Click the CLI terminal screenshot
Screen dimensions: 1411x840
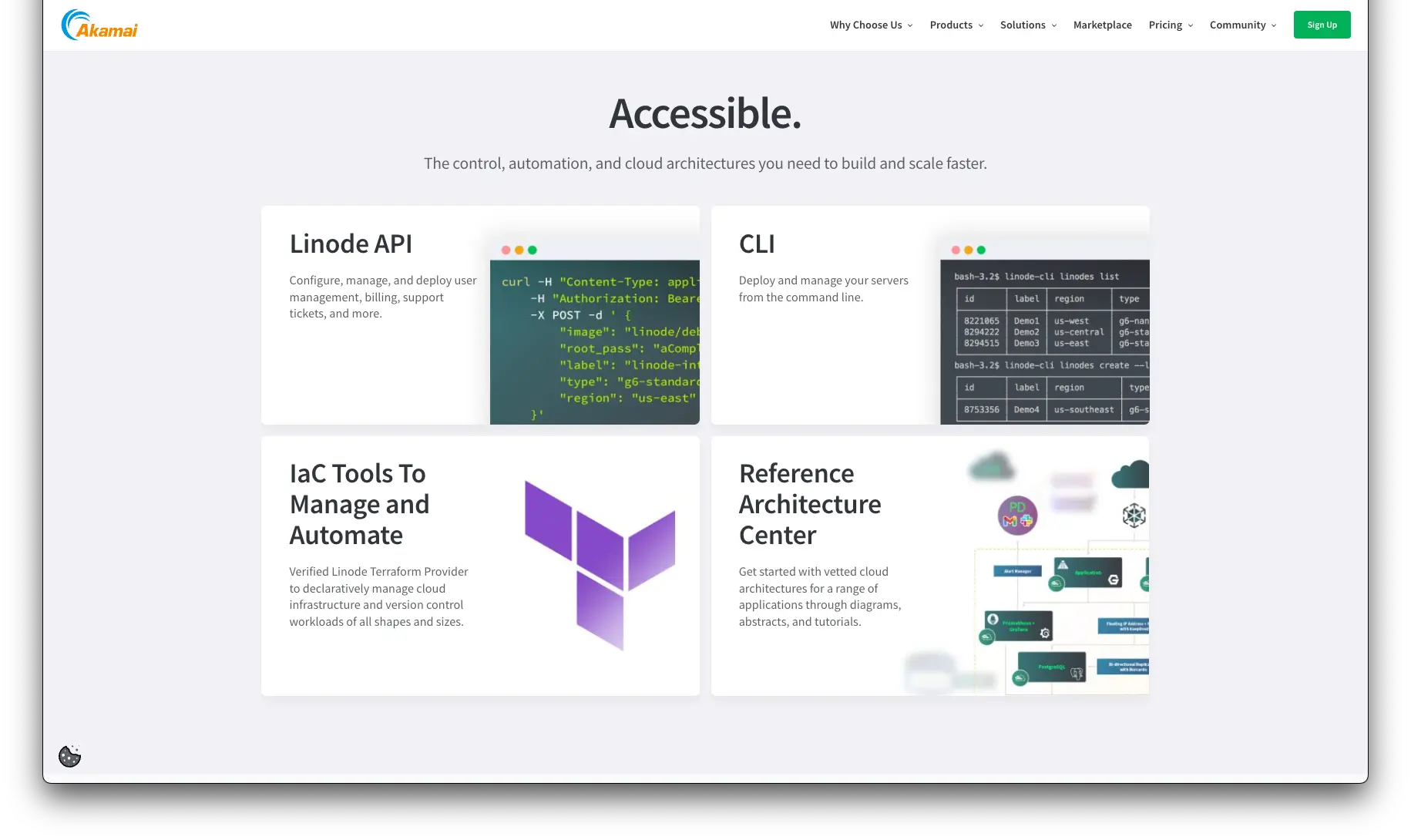click(1045, 332)
